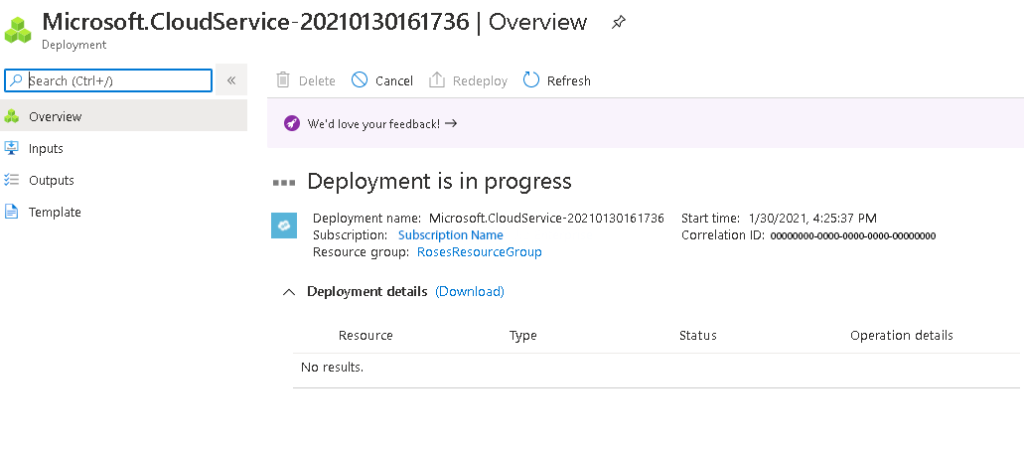Viewport: 1024px width, 455px height.
Task: Click the Download deployment details link
Action: click(470, 291)
